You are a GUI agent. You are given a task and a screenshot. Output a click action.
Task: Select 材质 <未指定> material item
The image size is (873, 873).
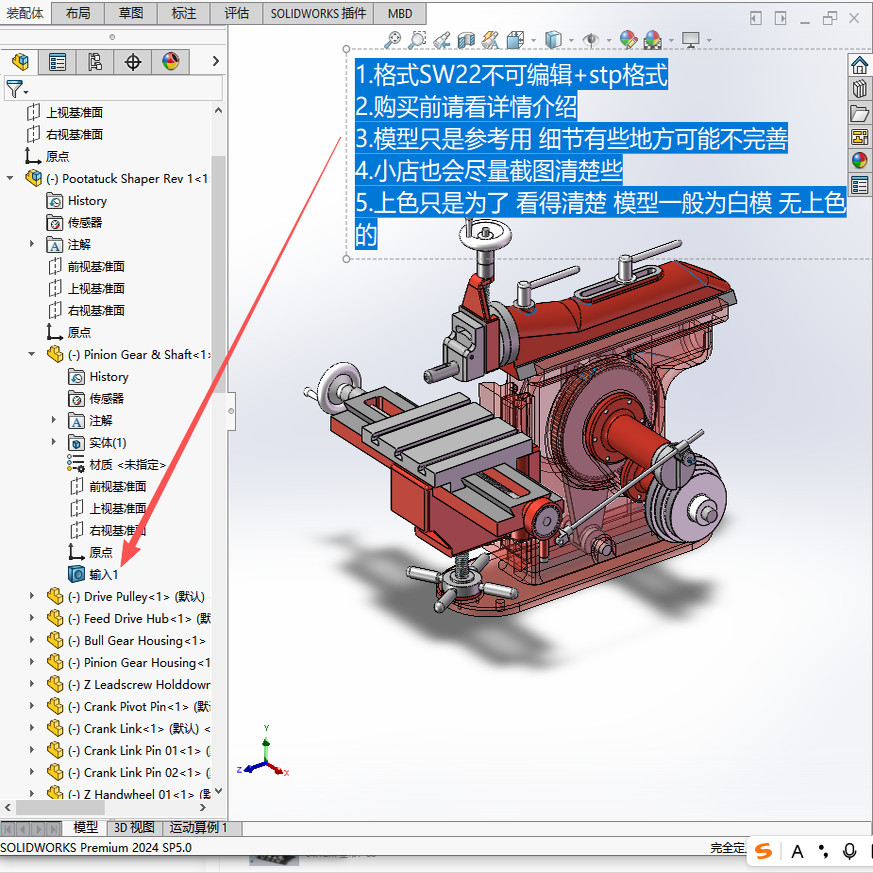pyautogui.click(x=117, y=464)
